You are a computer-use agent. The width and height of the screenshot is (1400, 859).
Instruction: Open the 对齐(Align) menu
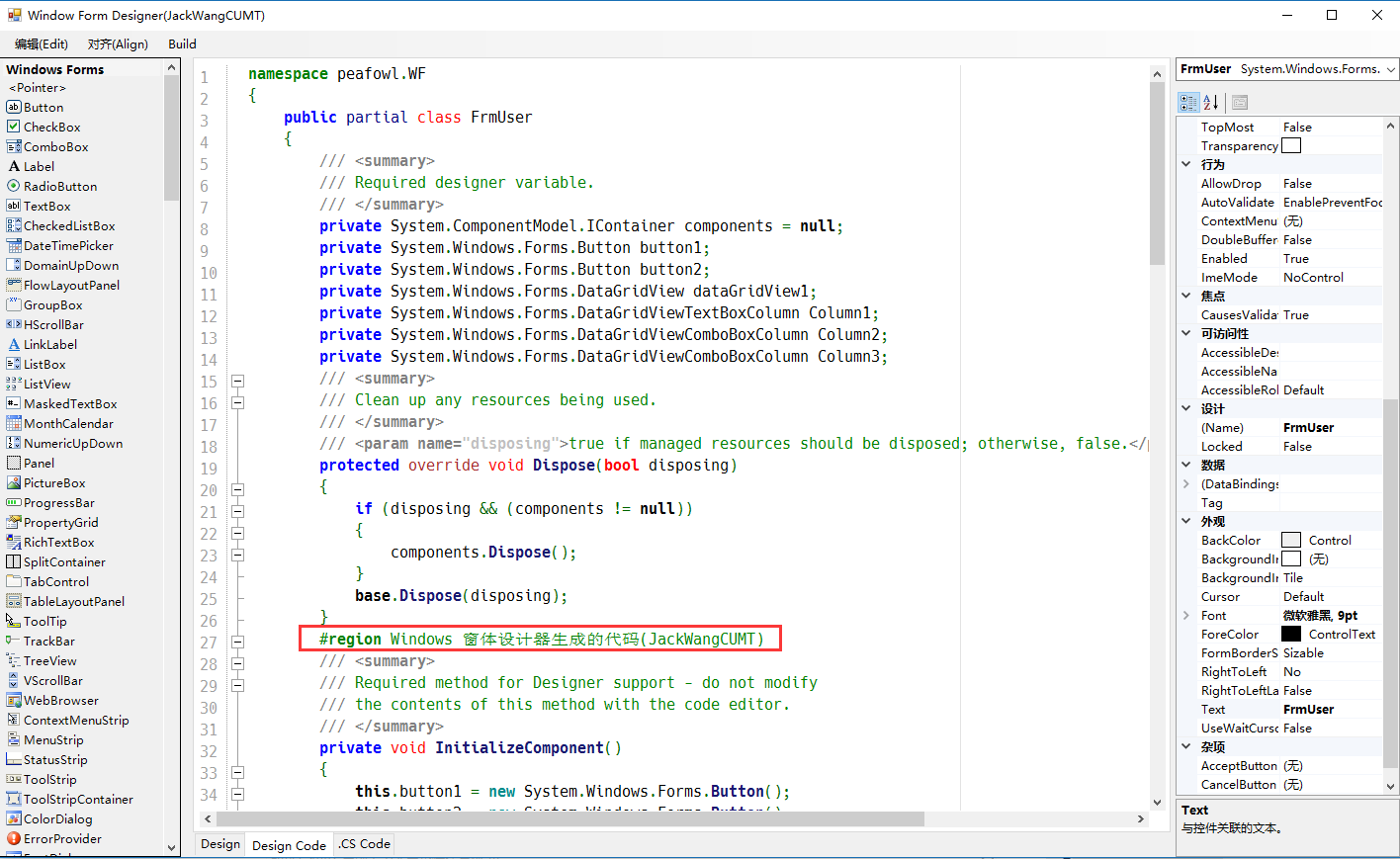tap(118, 43)
